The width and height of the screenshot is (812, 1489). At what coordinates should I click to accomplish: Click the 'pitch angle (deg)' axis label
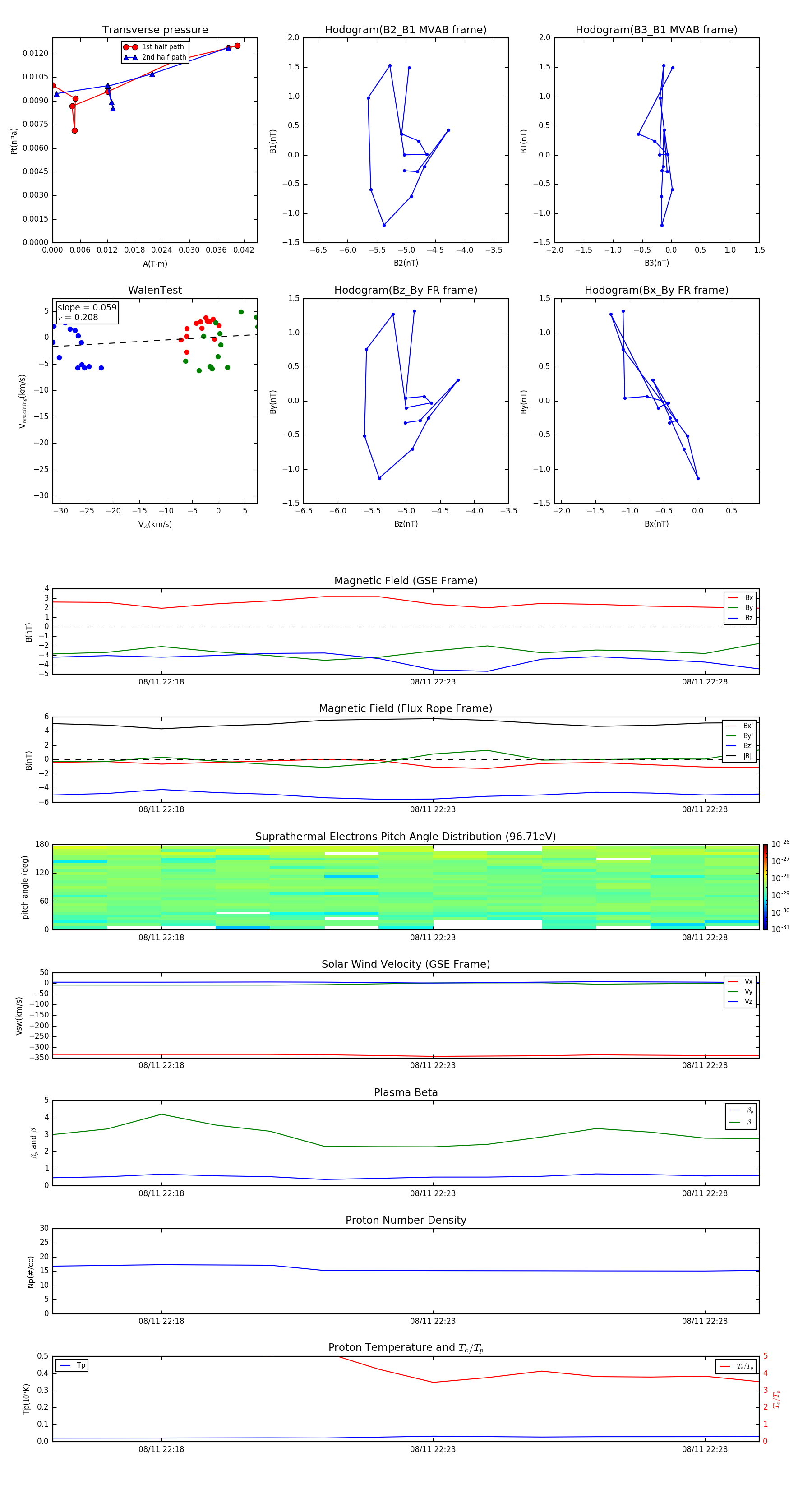click(25, 887)
